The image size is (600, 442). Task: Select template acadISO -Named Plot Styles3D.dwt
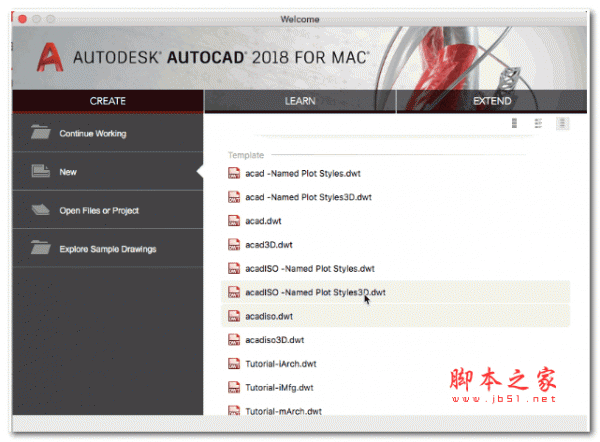tap(315, 292)
